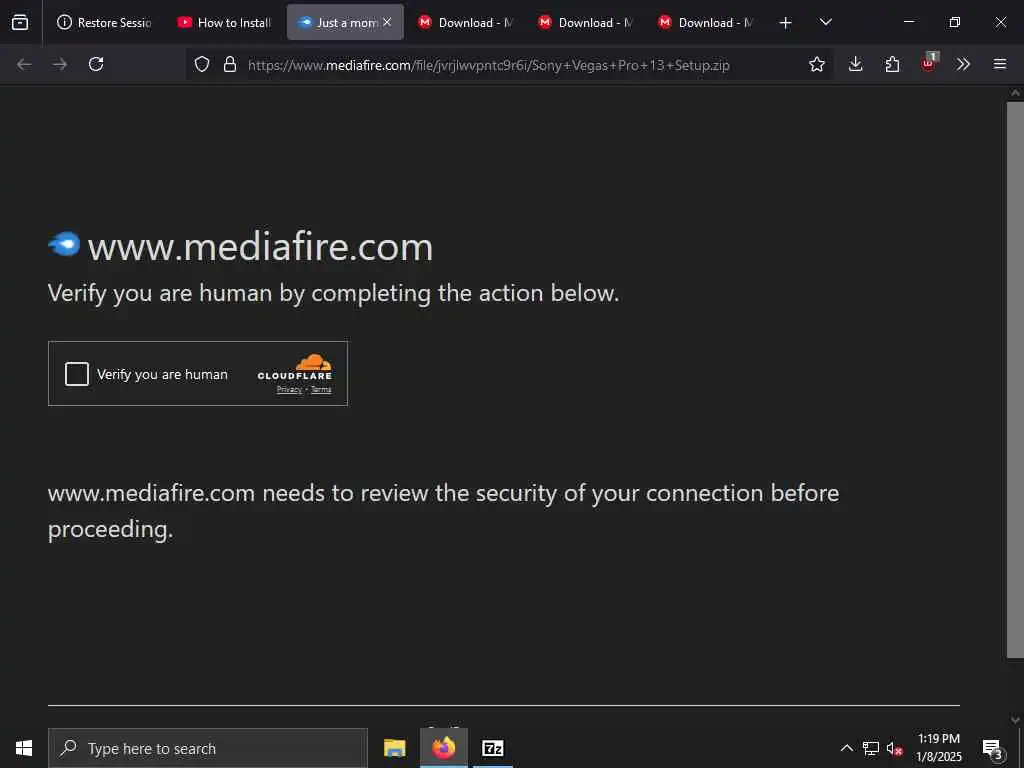
Task: Open a new browser tab
Action: click(x=786, y=23)
